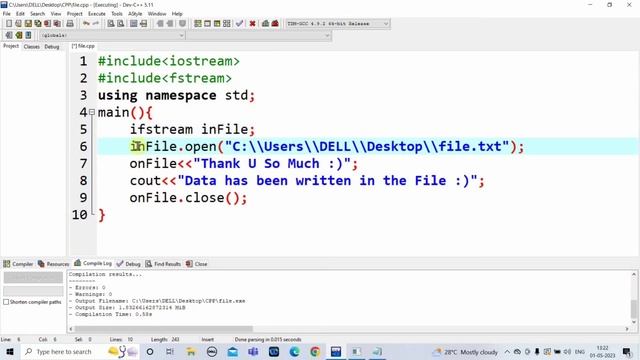Click the Rebuild All toolbar icon
This screenshot has width=640, height=360.
[227, 24]
